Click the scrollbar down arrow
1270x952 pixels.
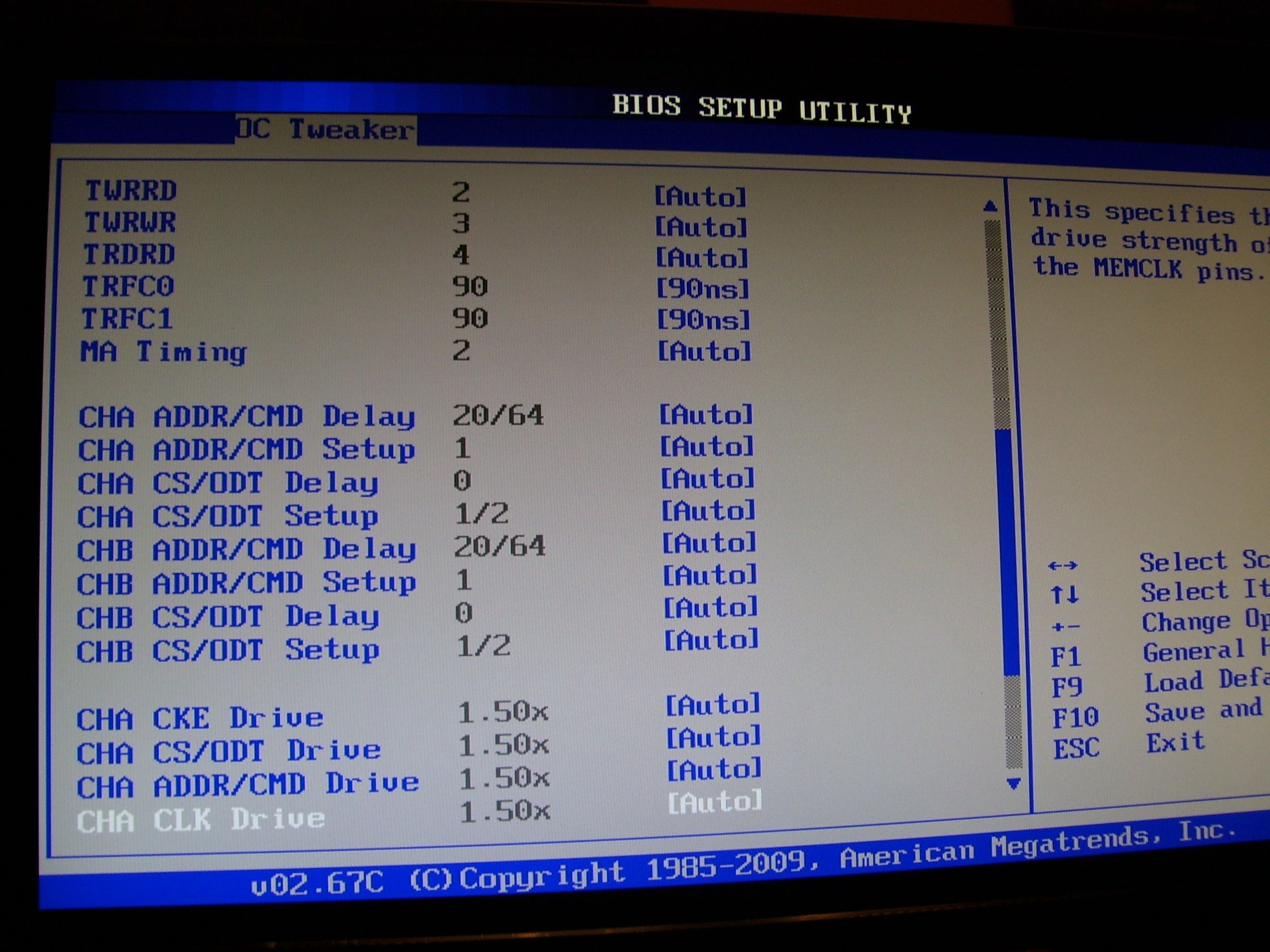[x=1013, y=783]
